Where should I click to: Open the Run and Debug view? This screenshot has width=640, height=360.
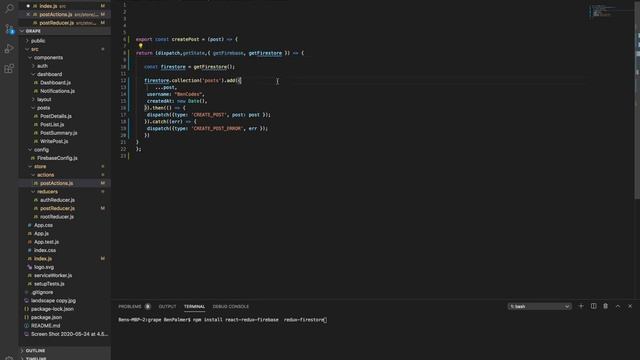tap(9, 49)
